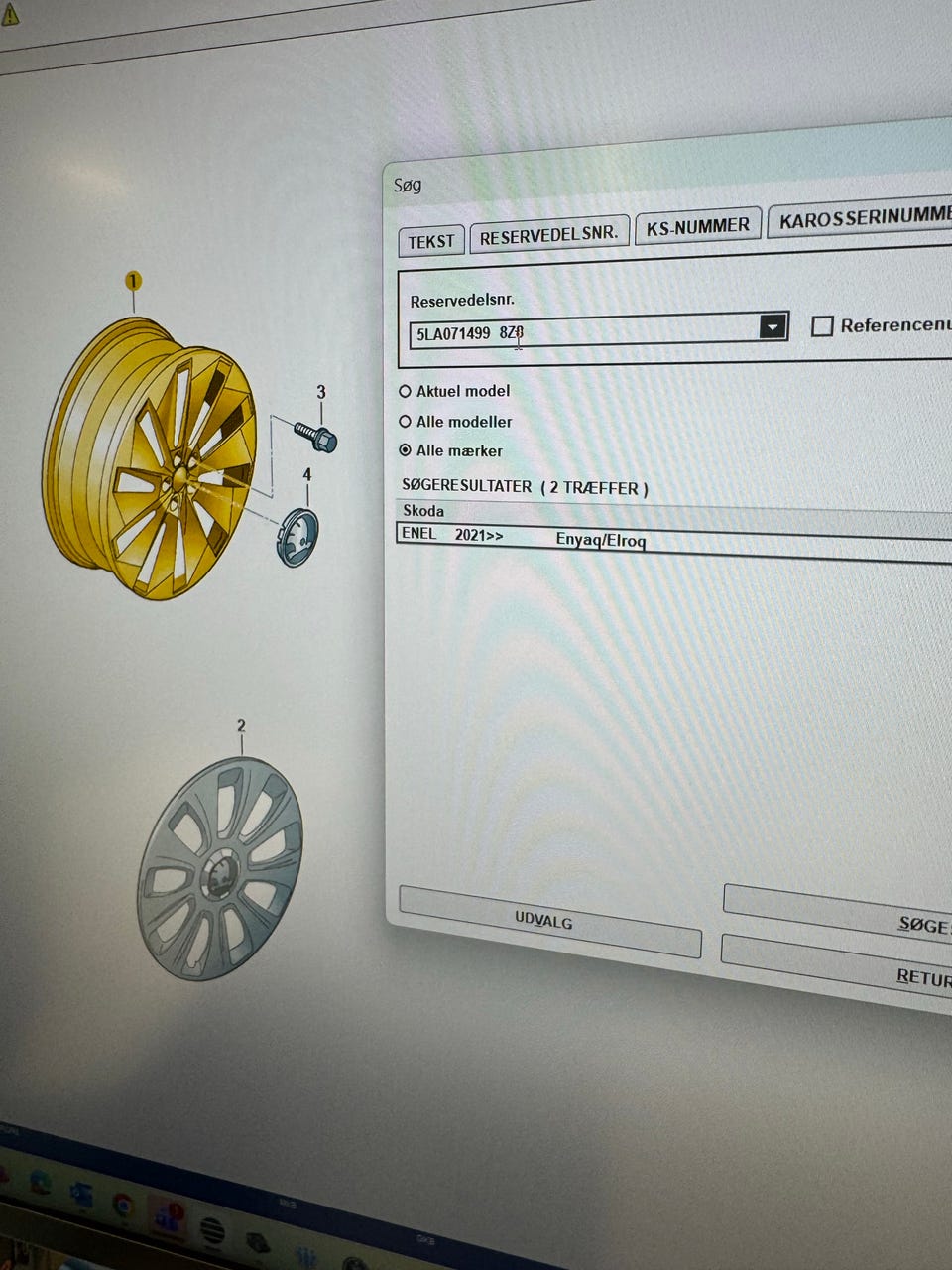Select the number 4 part label
Viewport: 952px width, 1270px height.
pyautogui.click(x=307, y=475)
